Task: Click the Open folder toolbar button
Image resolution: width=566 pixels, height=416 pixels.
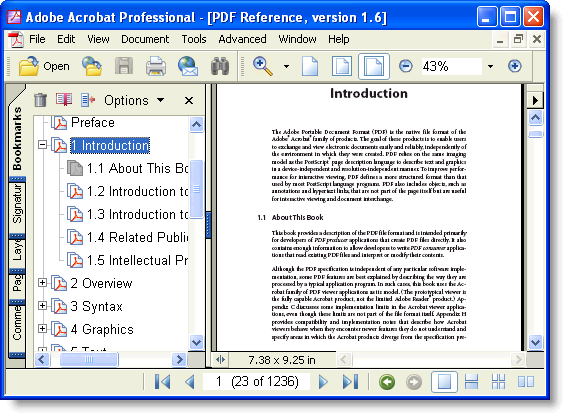Action: coord(44,66)
